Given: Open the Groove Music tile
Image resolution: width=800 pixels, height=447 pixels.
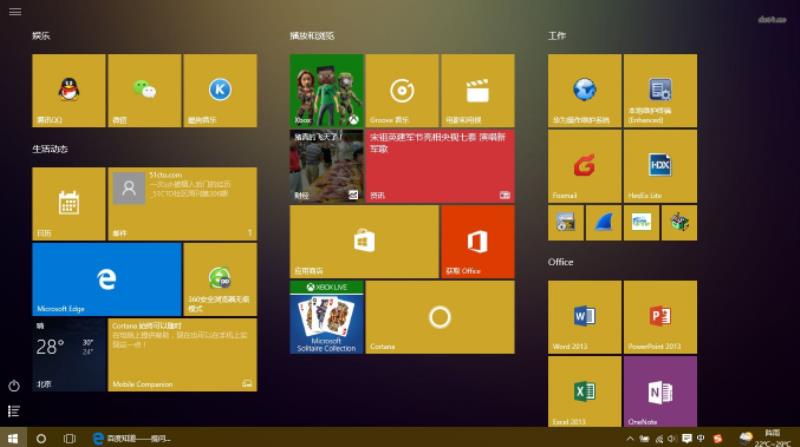Looking at the screenshot, I should tap(402, 91).
